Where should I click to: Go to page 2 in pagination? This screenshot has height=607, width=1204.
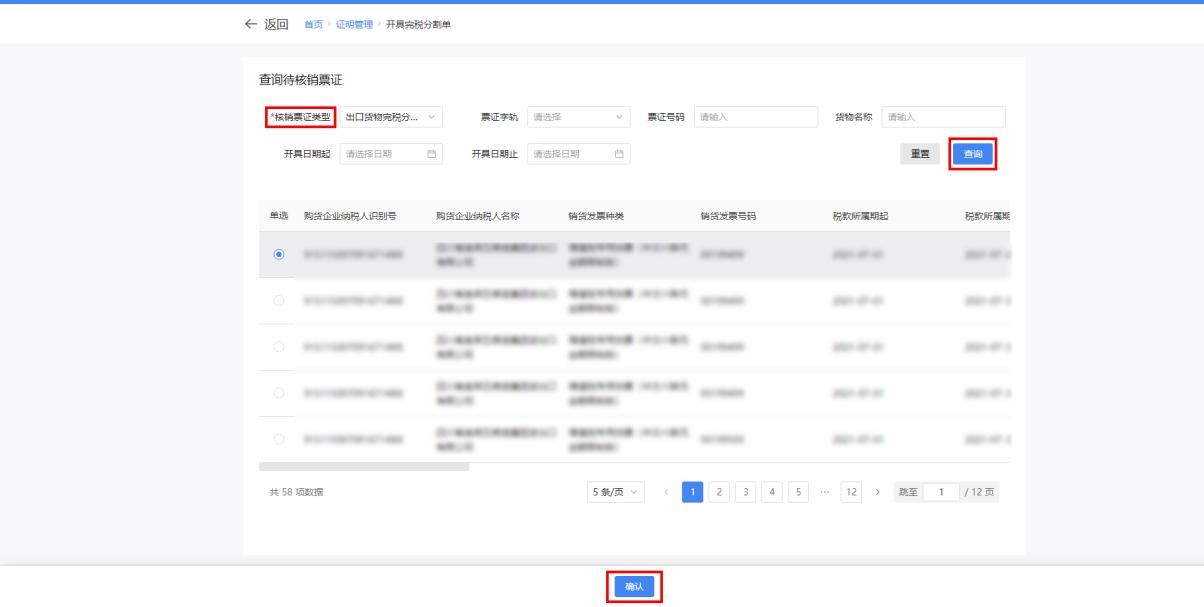[x=719, y=491]
